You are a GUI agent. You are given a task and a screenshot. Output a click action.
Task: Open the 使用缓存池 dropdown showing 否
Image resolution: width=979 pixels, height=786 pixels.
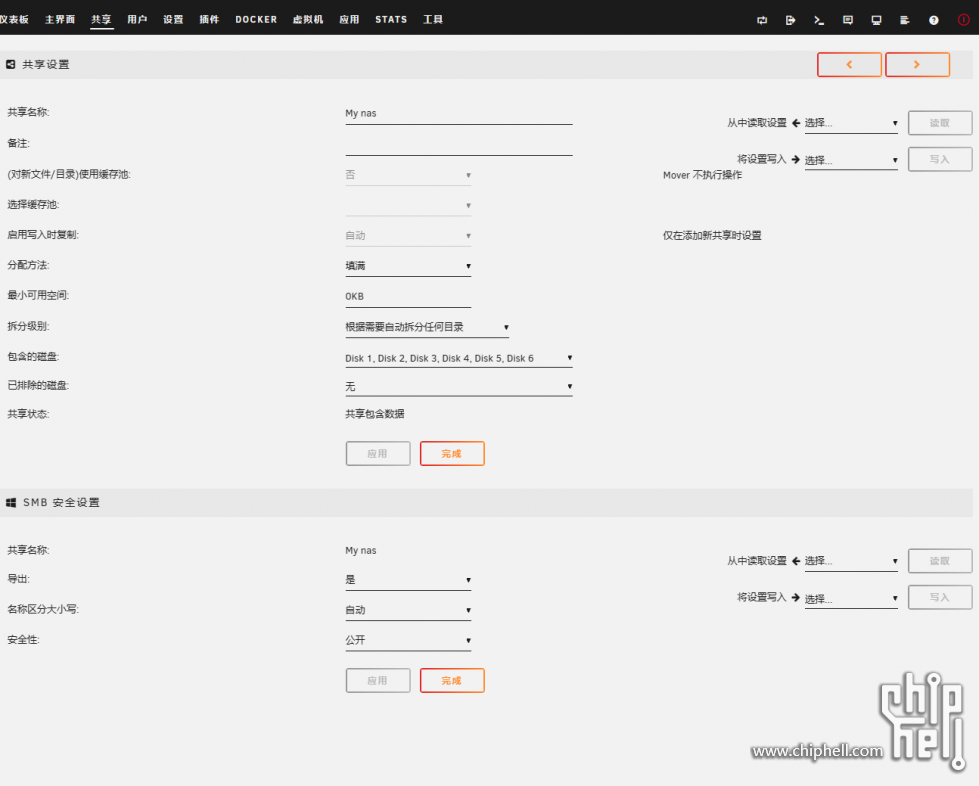(408, 175)
